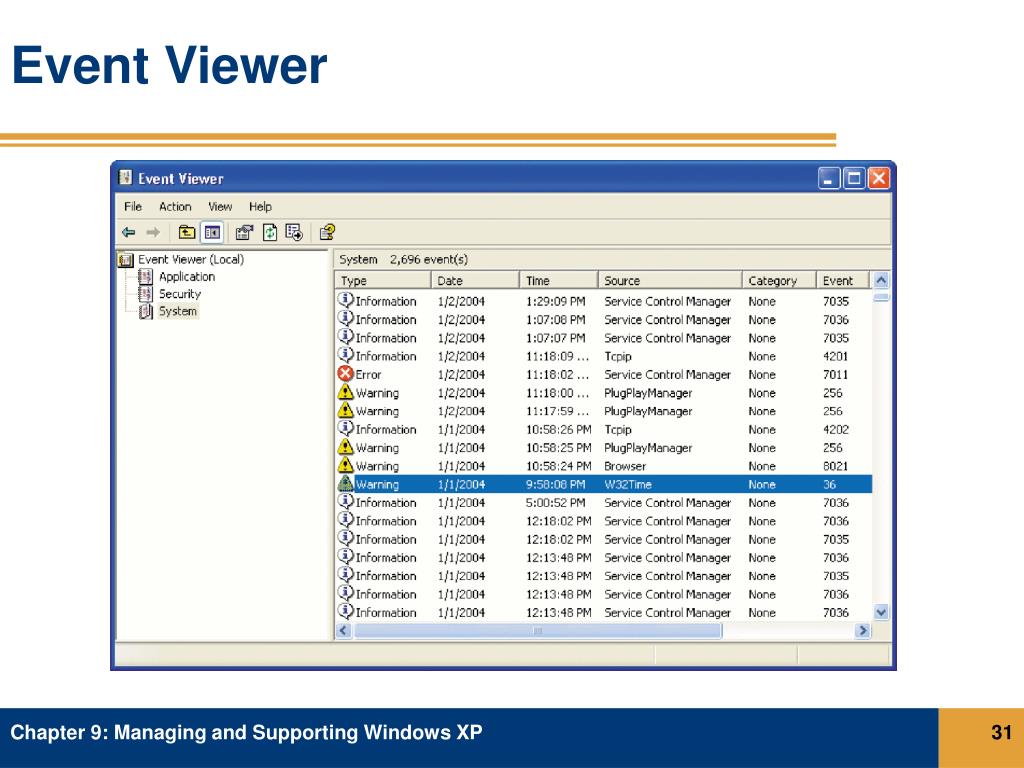Click the Back arrow toolbar icon
Image resolution: width=1024 pixels, height=768 pixels.
click(129, 232)
